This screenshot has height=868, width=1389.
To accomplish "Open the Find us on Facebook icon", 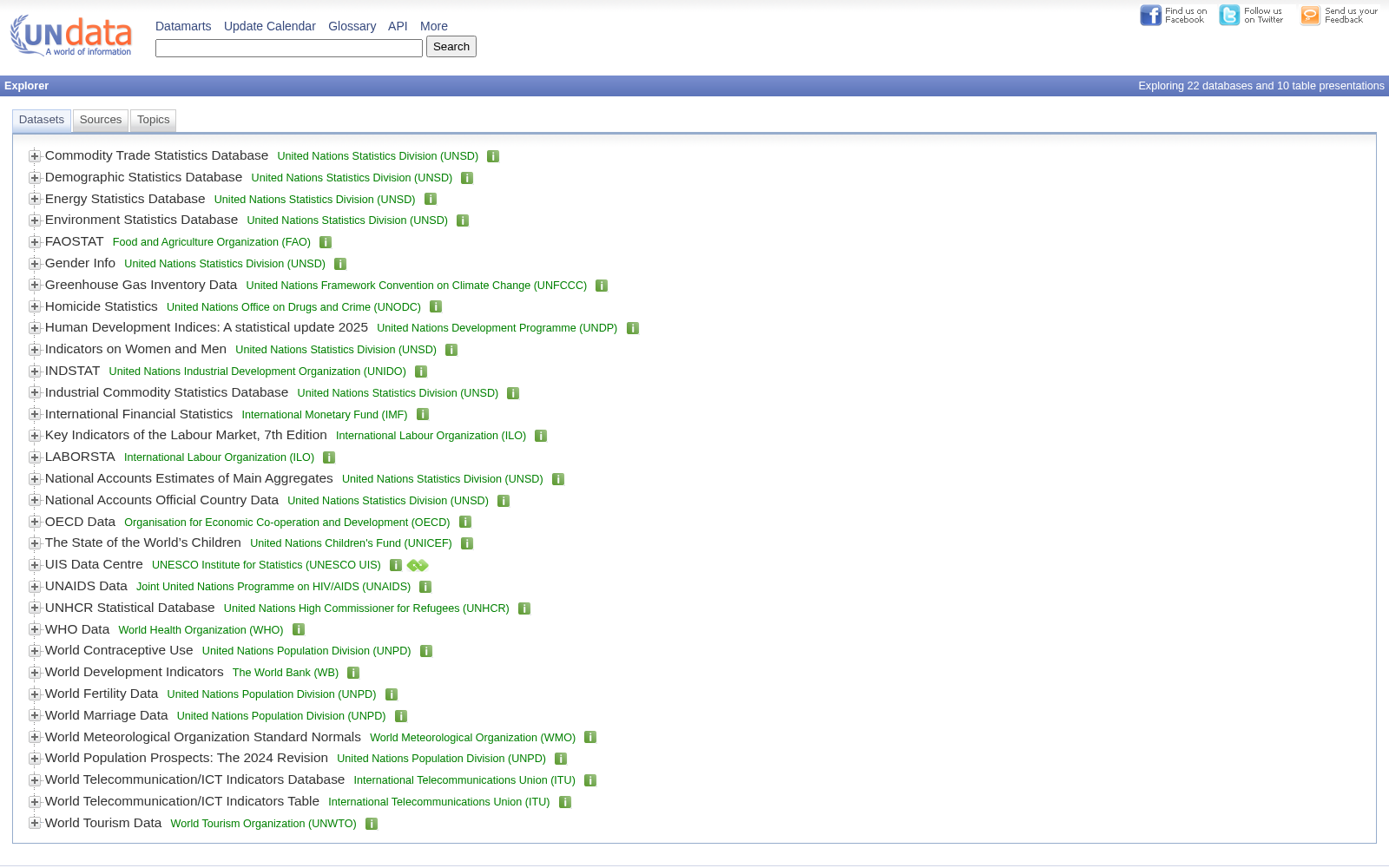I will 1173,16.
